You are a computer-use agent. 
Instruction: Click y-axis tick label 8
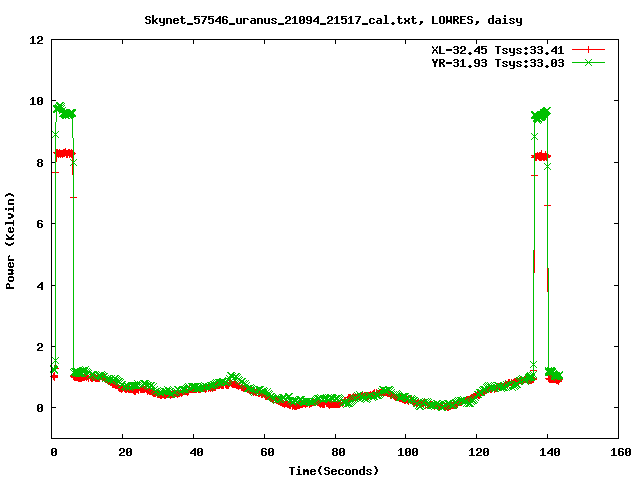(x=40, y=163)
